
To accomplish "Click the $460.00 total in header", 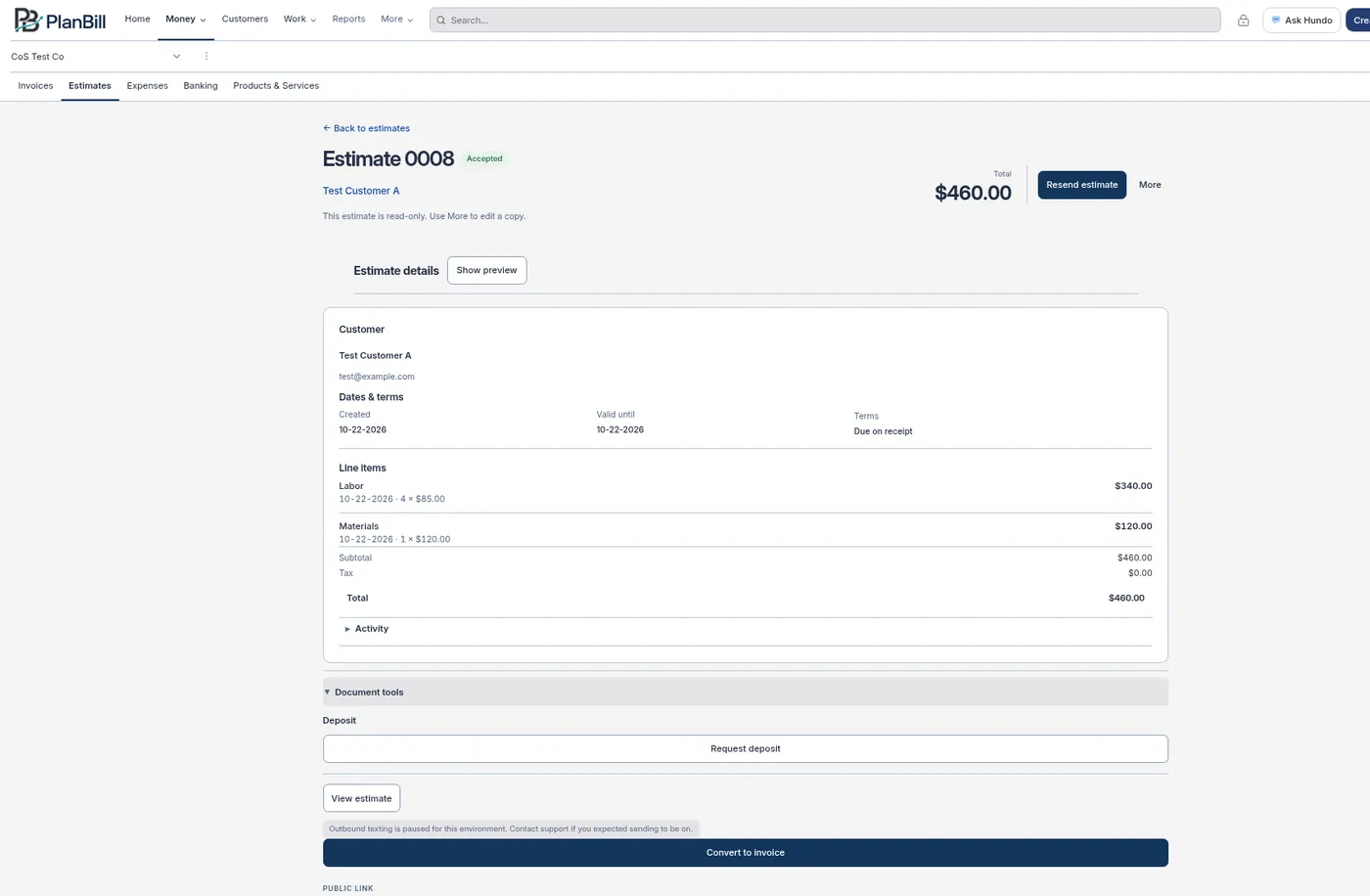I will tap(973, 193).
